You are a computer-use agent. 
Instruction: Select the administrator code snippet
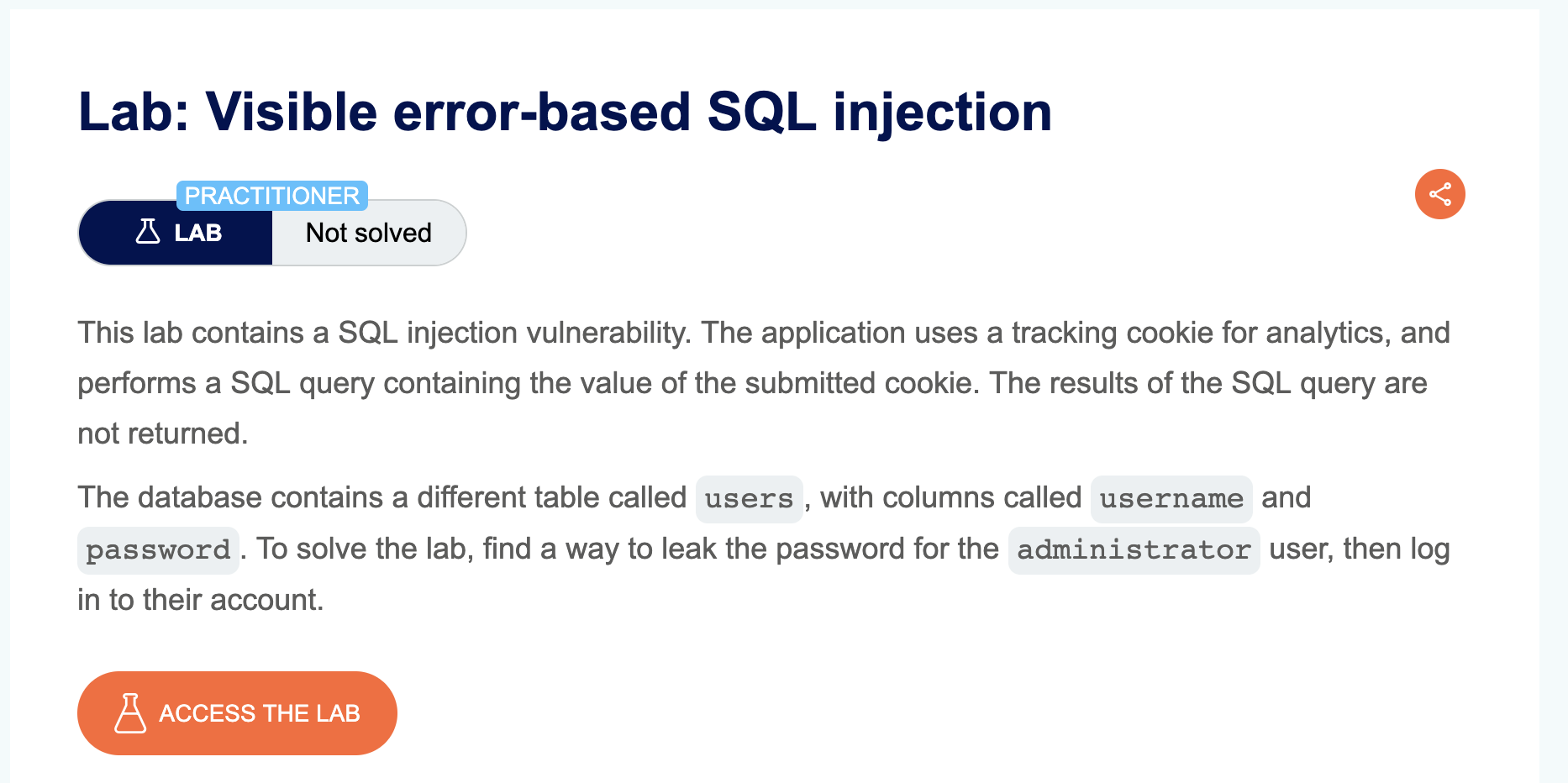(x=1134, y=550)
